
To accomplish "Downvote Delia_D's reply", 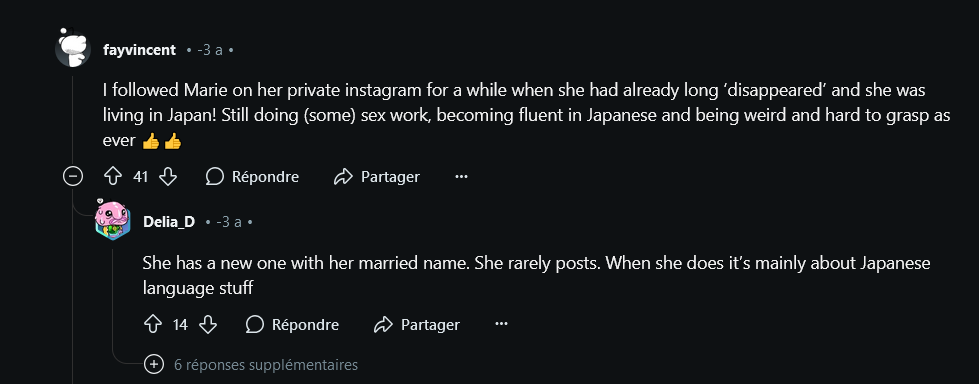I will point(208,325).
